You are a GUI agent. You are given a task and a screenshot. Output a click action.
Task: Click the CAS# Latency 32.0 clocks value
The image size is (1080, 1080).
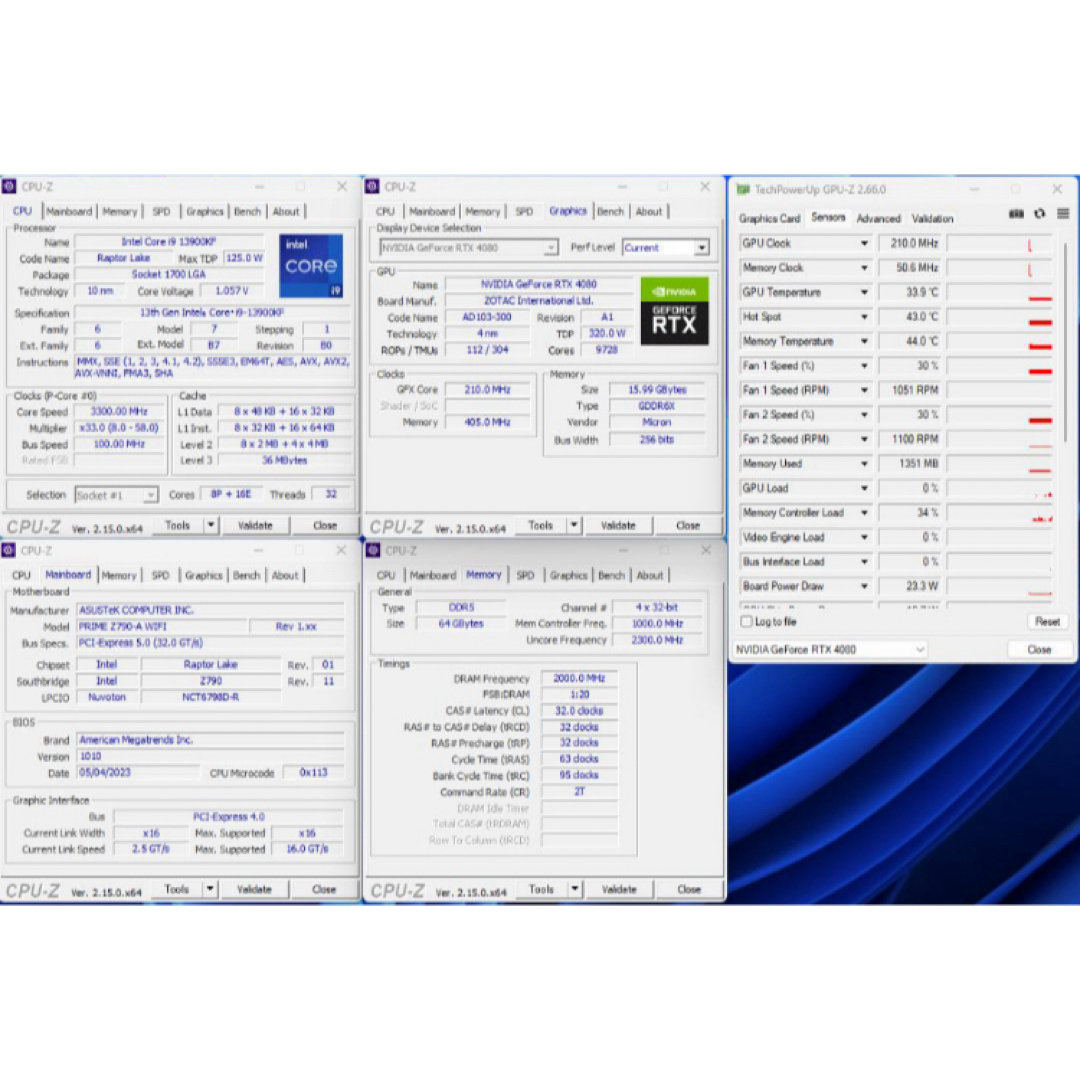(579, 711)
